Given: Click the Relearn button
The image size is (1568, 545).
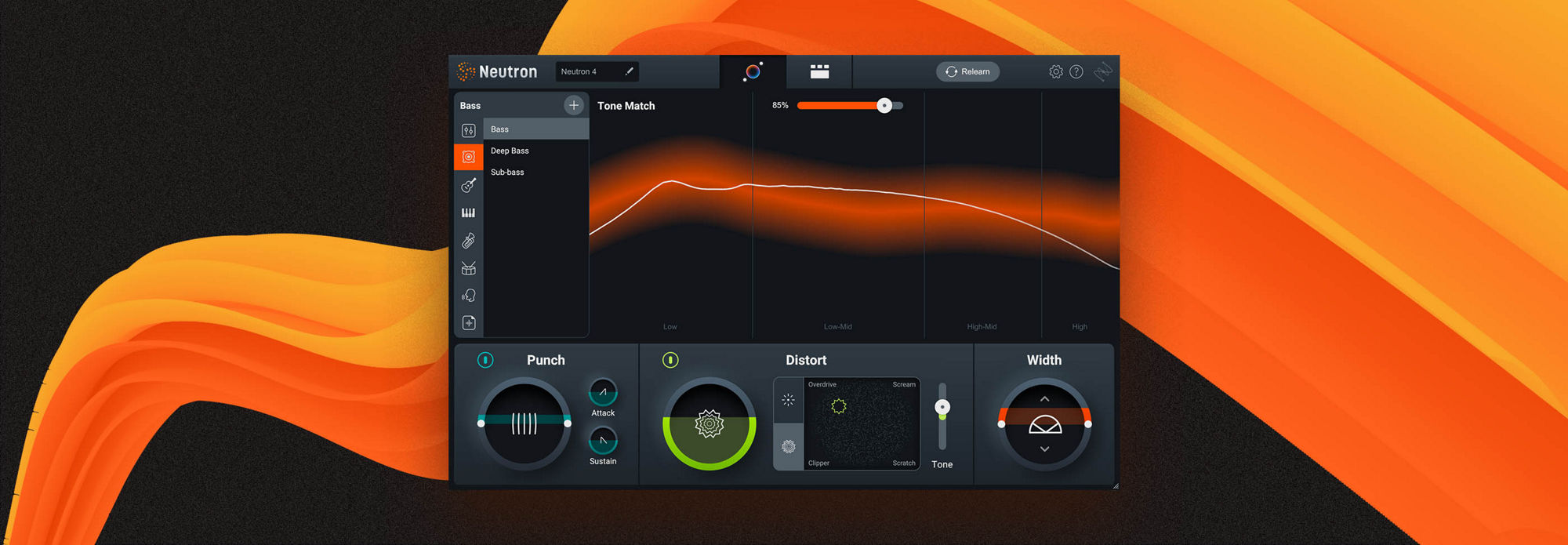Looking at the screenshot, I should coord(967,71).
